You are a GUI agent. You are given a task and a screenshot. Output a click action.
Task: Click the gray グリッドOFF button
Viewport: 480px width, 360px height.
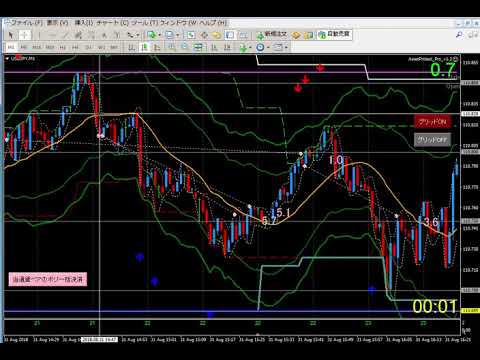click(x=432, y=140)
